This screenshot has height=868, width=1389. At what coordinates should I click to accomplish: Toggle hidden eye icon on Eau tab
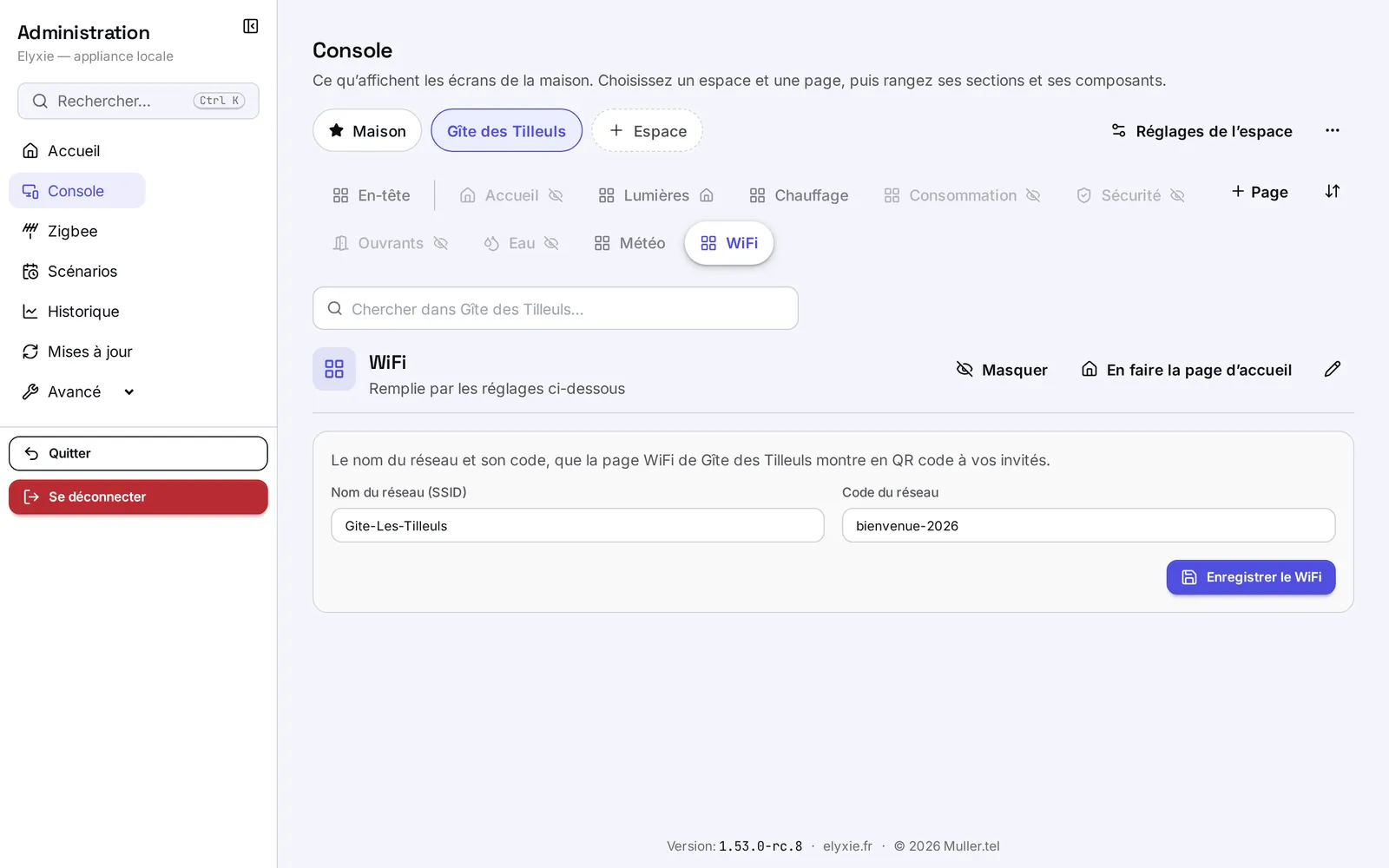[551, 243]
